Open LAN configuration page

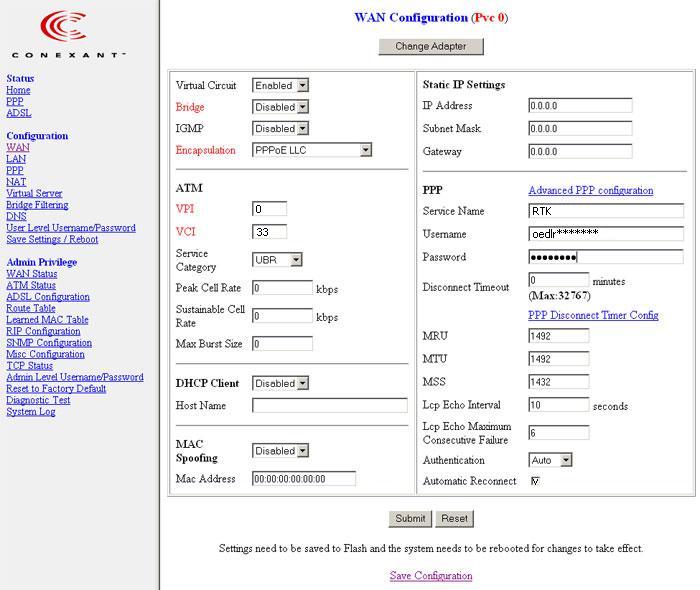16,159
